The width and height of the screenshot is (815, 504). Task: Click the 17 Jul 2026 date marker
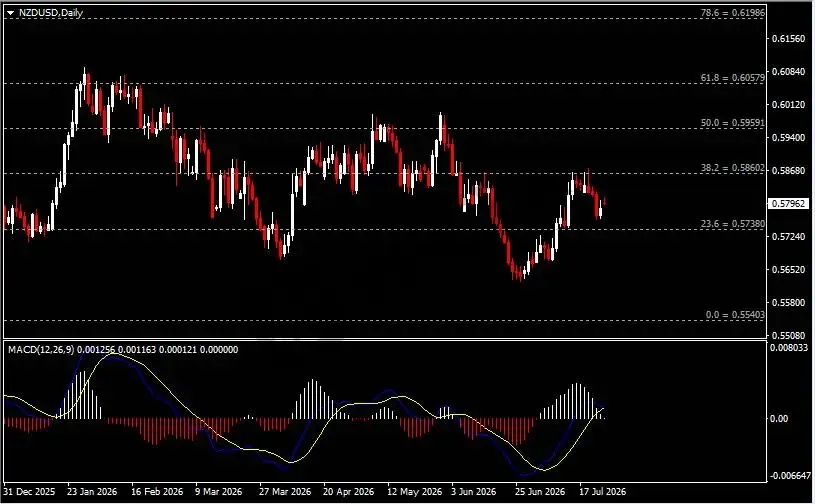pyautogui.click(x=602, y=491)
